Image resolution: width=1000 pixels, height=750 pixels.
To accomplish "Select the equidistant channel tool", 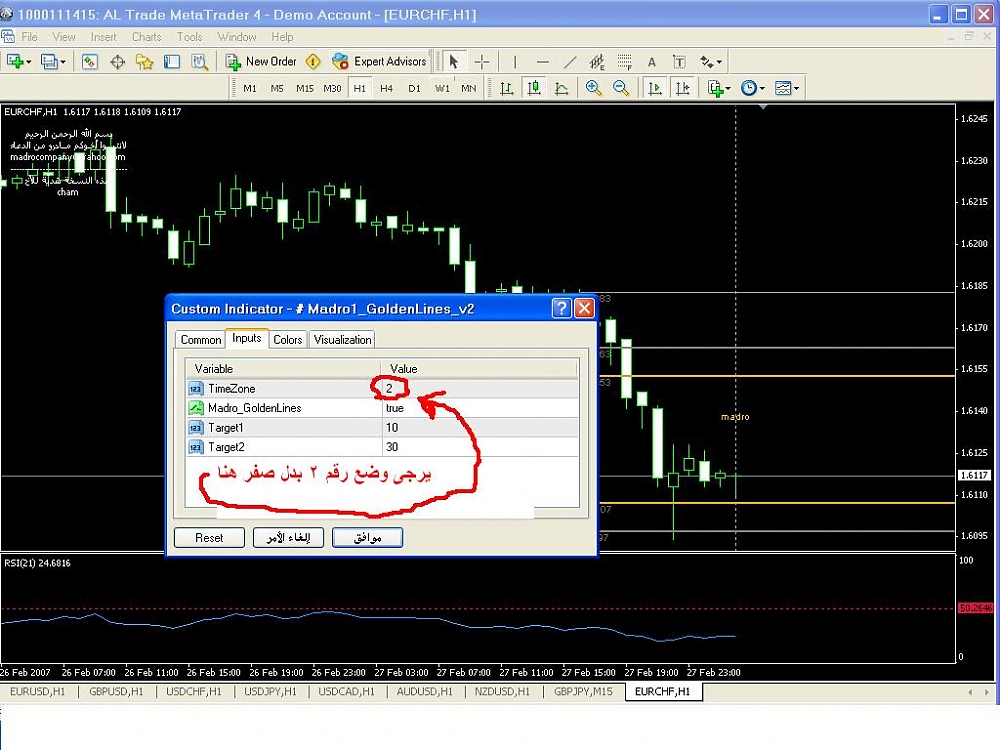I will coord(597,62).
